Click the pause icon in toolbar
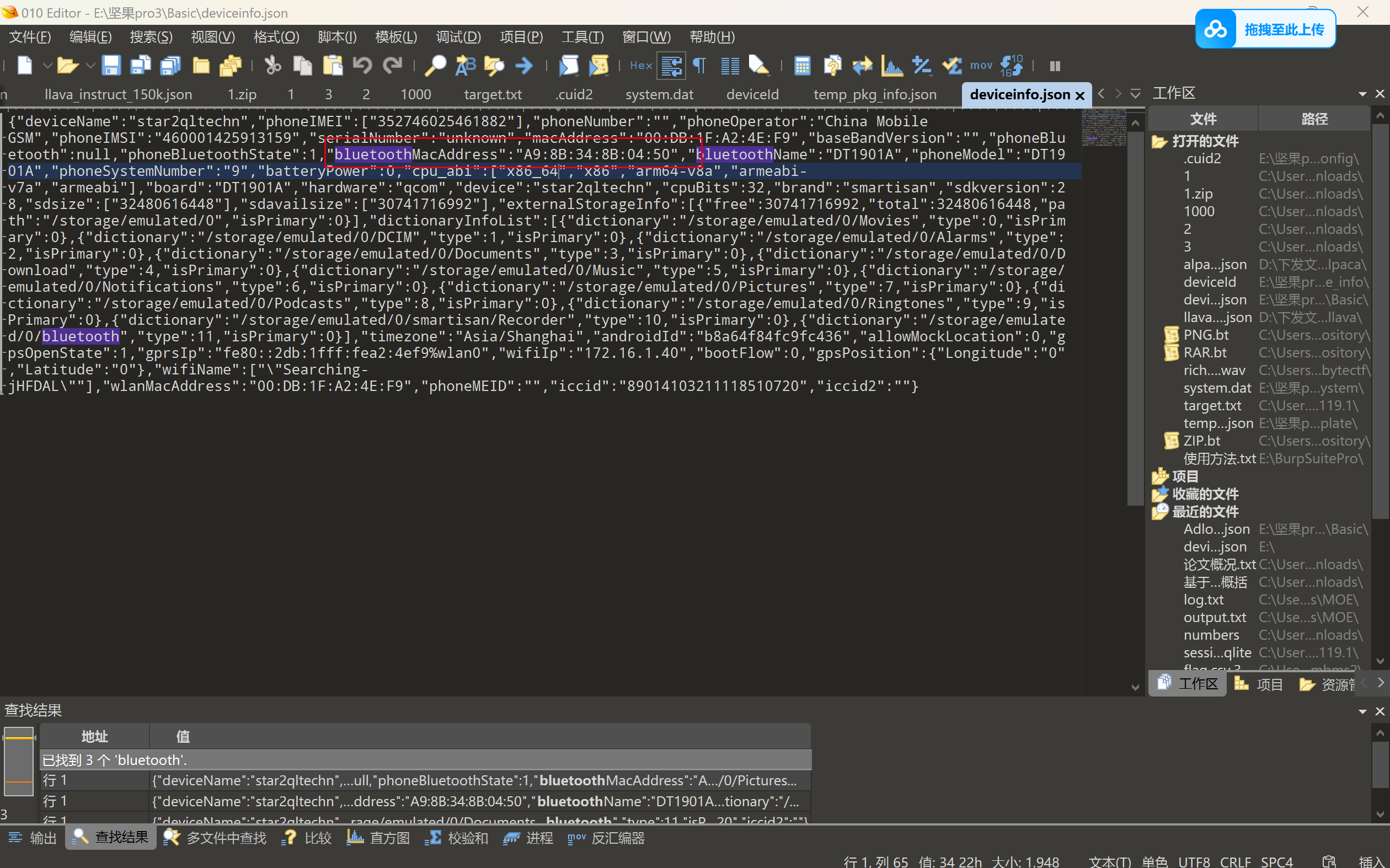 [x=1055, y=66]
